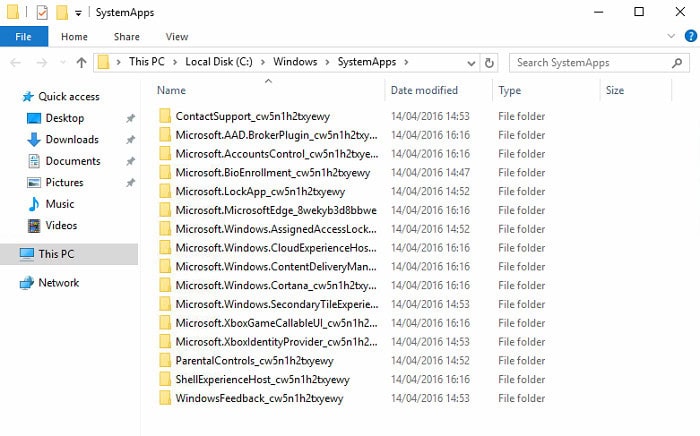Screen dimensions: 700x436
Task: Select Network in the navigation pane
Action: [x=58, y=282]
